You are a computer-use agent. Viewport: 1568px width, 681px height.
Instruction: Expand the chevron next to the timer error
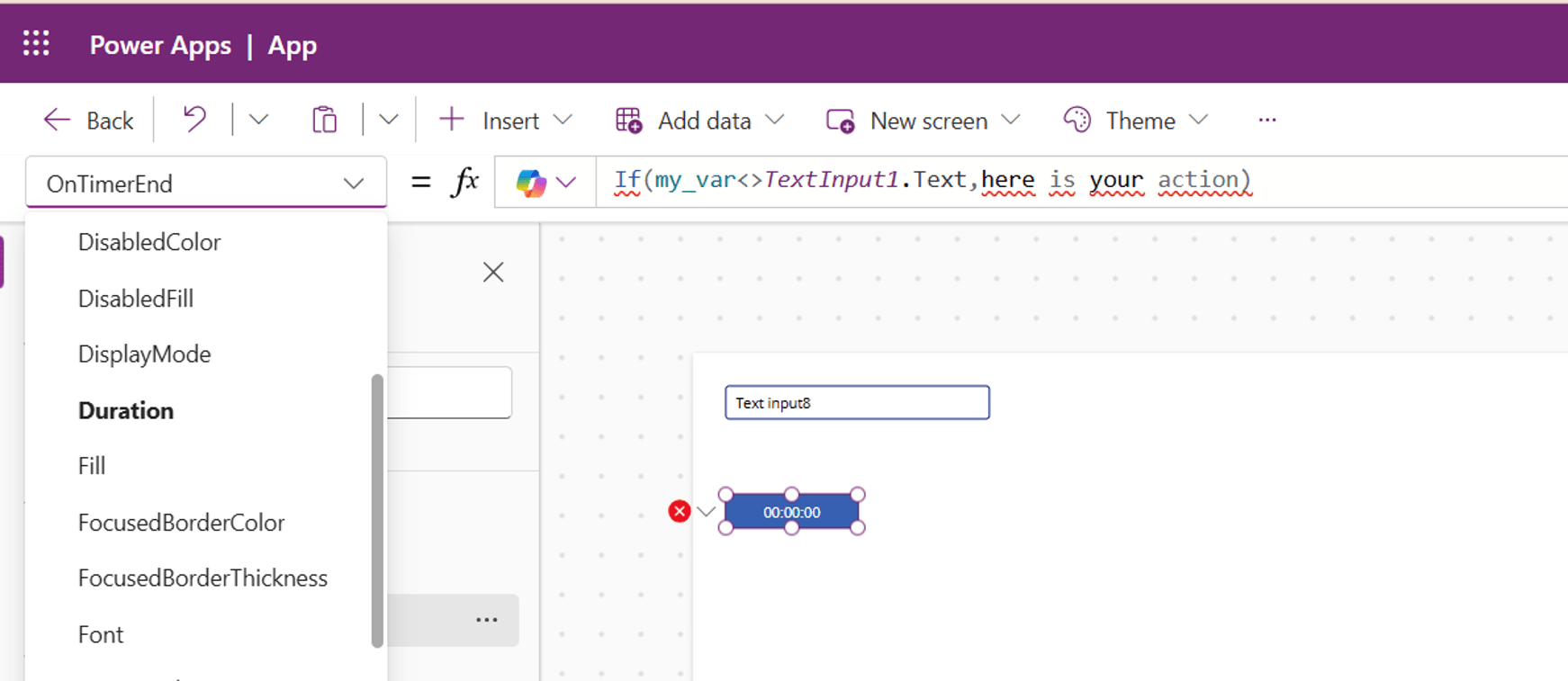point(707,512)
